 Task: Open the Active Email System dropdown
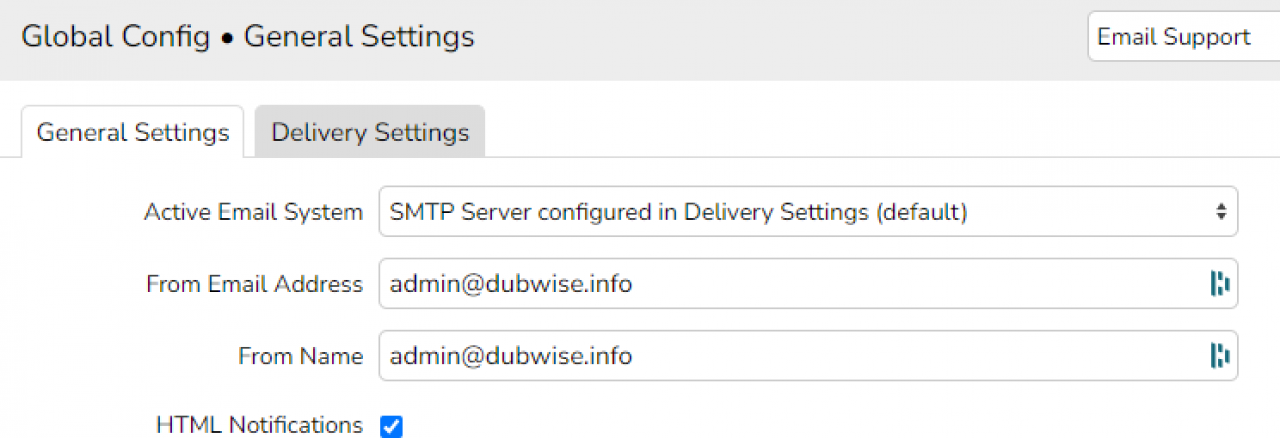pyautogui.click(x=808, y=212)
